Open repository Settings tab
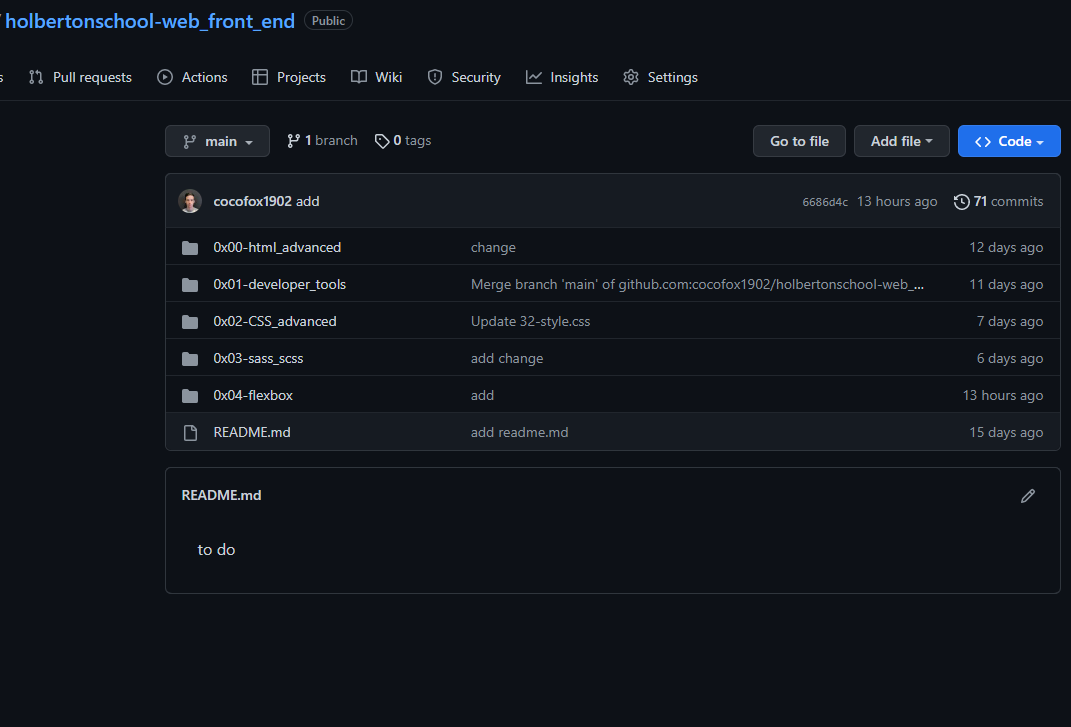This screenshot has height=727, width=1071. pos(660,77)
